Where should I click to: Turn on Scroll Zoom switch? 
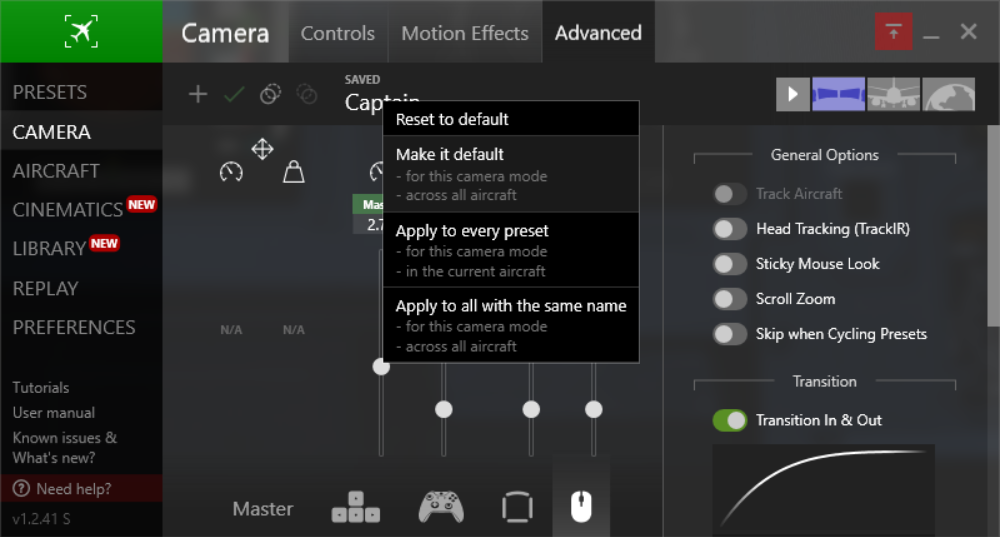click(x=730, y=299)
